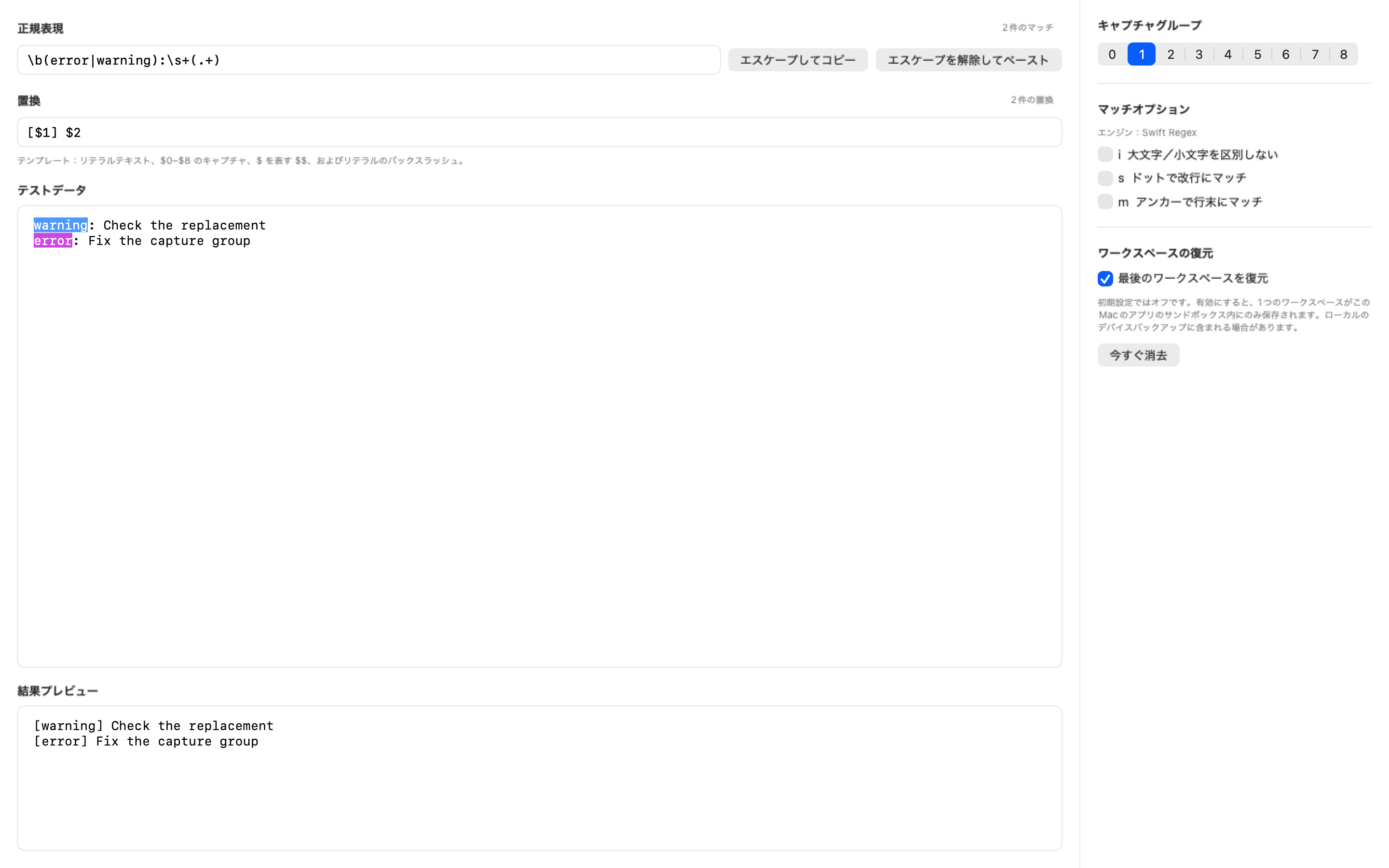Screen dimensions: 1389x868
Task: Select capture group 0 segment
Action: click(1112, 54)
